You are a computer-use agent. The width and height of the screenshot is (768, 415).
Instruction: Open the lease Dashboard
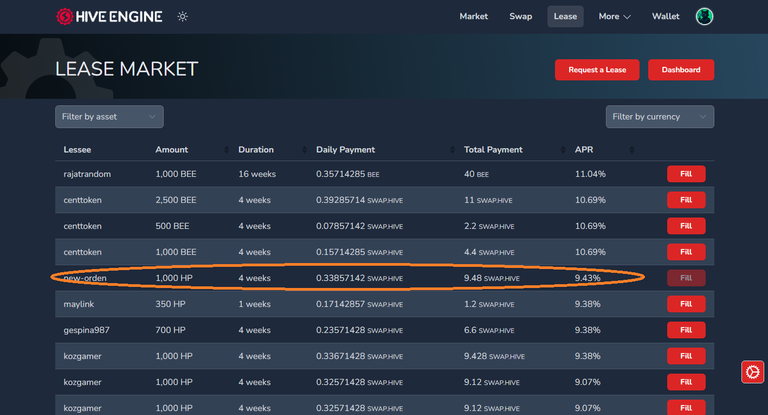[681, 70]
